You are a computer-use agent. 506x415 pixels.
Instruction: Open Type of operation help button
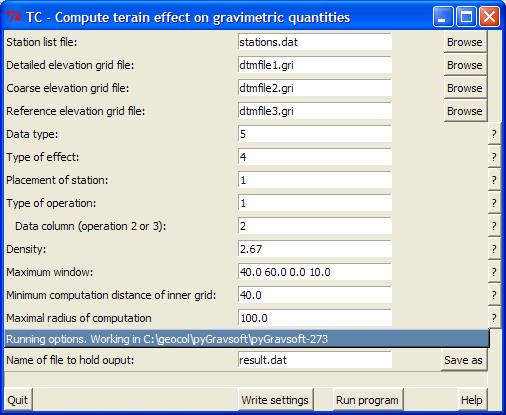point(494,203)
